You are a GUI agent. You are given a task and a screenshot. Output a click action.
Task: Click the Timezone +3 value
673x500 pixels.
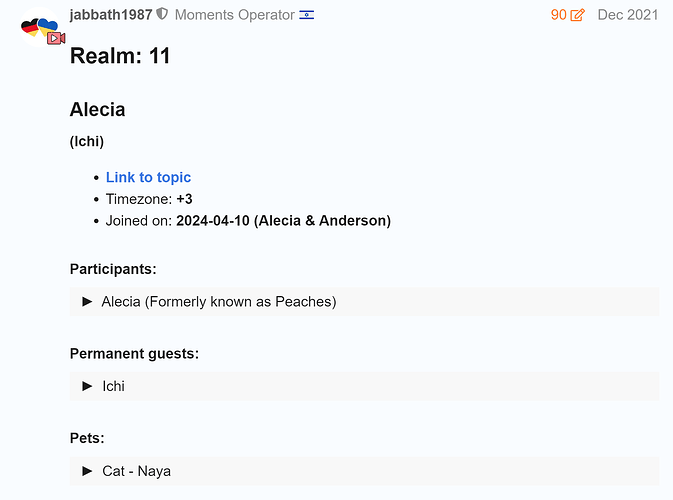184,199
